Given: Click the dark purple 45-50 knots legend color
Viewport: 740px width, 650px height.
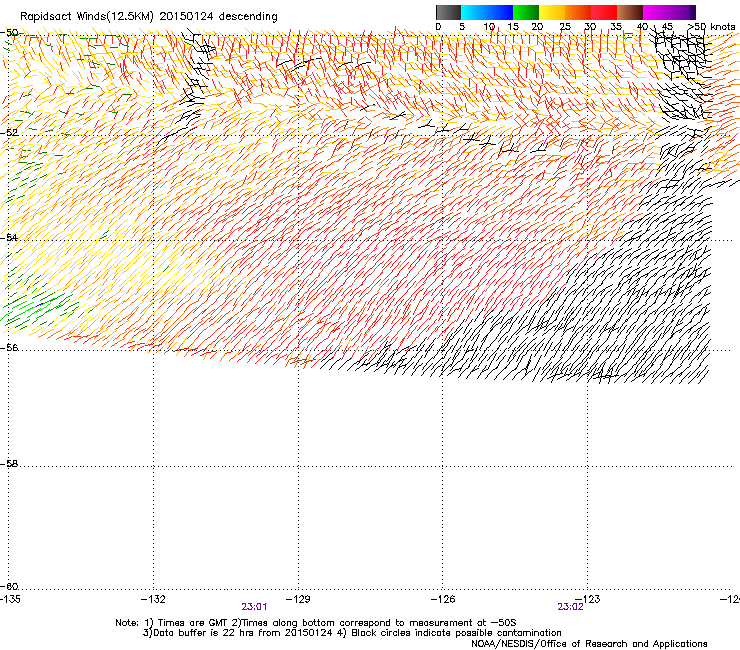Looking at the screenshot, I should tap(682, 12).
